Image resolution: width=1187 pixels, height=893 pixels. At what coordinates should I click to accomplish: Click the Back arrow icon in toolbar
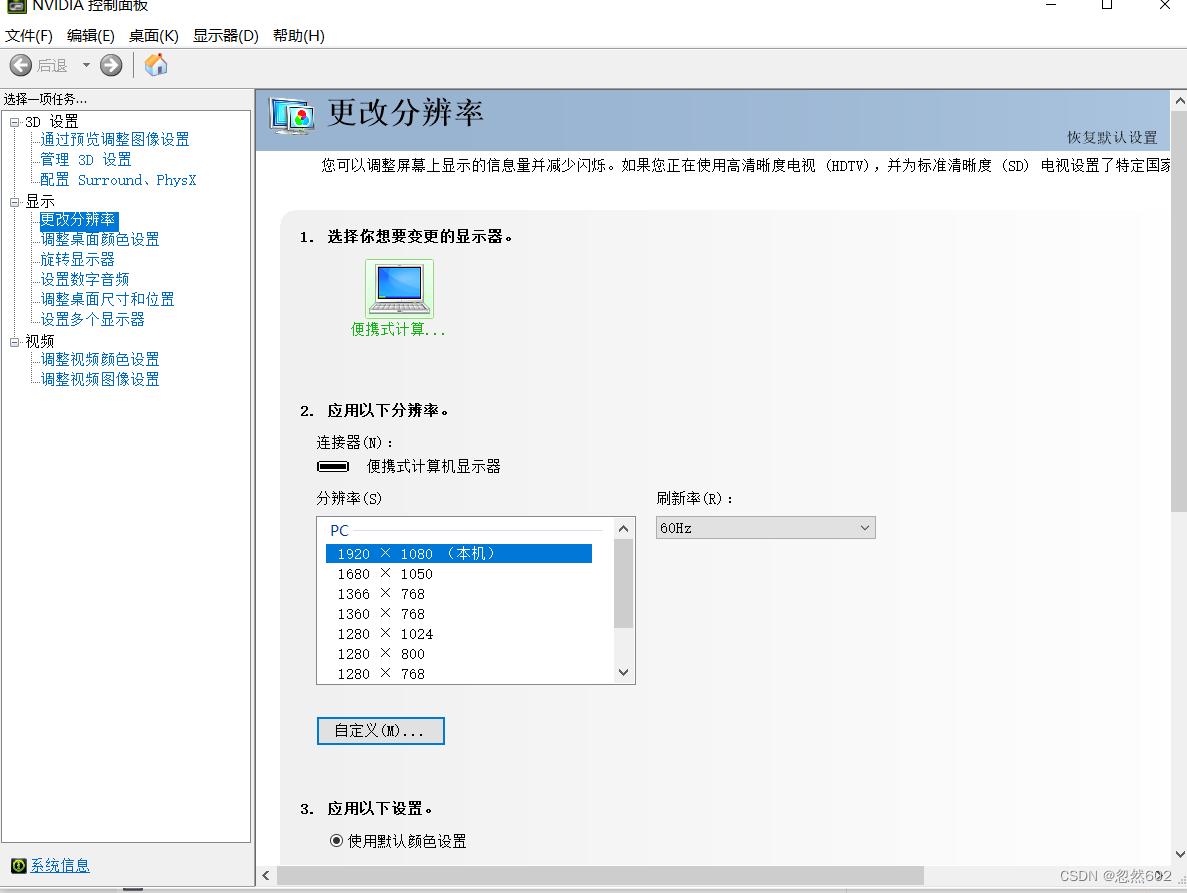point(20,66)
